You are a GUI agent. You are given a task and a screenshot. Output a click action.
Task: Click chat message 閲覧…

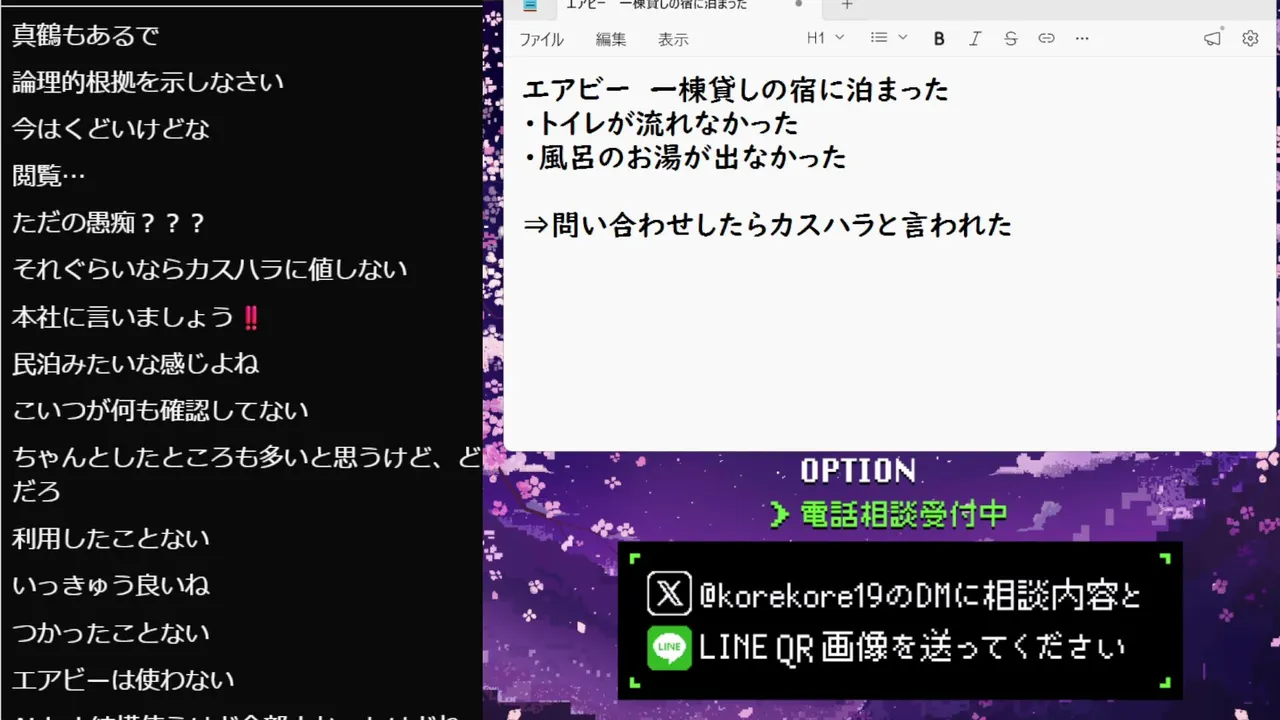coord(49,176)
